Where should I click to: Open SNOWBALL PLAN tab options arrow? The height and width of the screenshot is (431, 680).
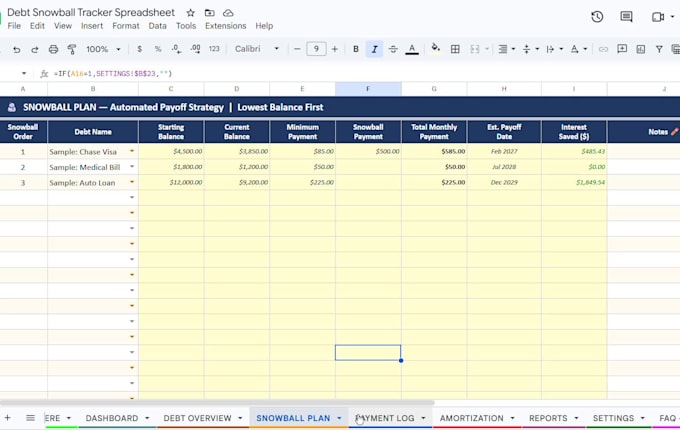[339, 418]
